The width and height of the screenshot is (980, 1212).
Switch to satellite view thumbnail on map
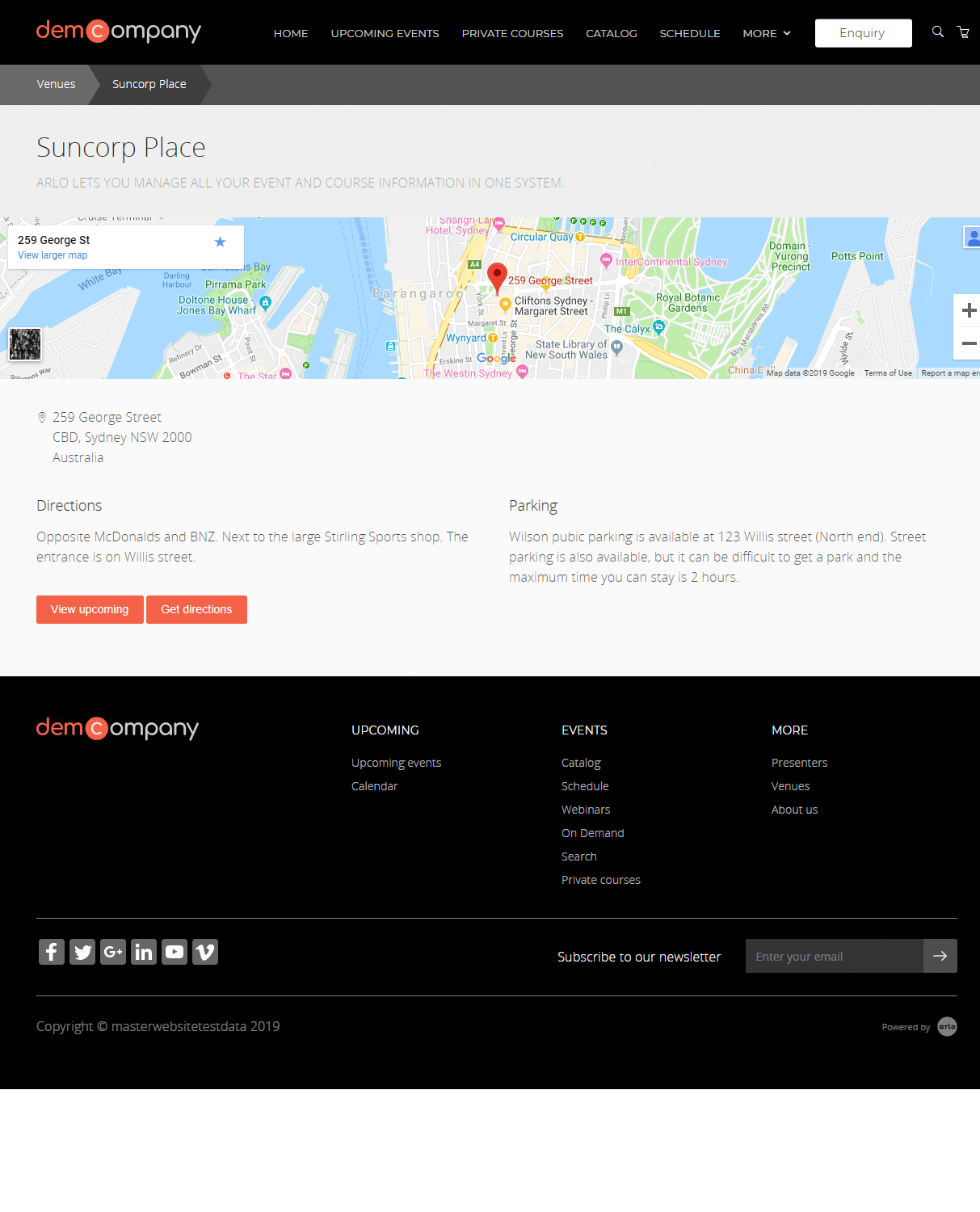pos(25,344)
